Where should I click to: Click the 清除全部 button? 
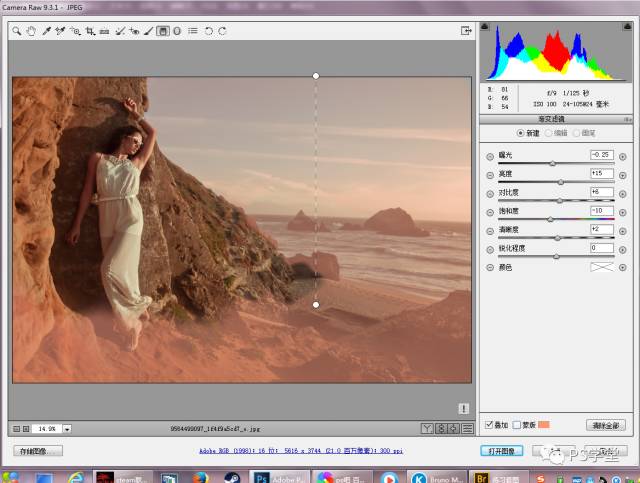[x=605, y=425]
